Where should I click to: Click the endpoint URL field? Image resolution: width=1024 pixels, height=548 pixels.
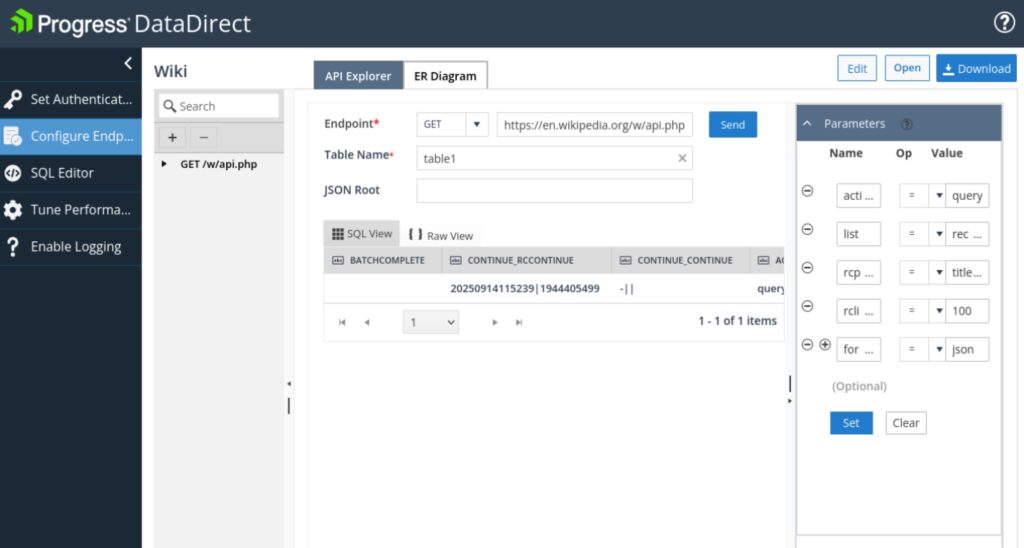point(594,124)
